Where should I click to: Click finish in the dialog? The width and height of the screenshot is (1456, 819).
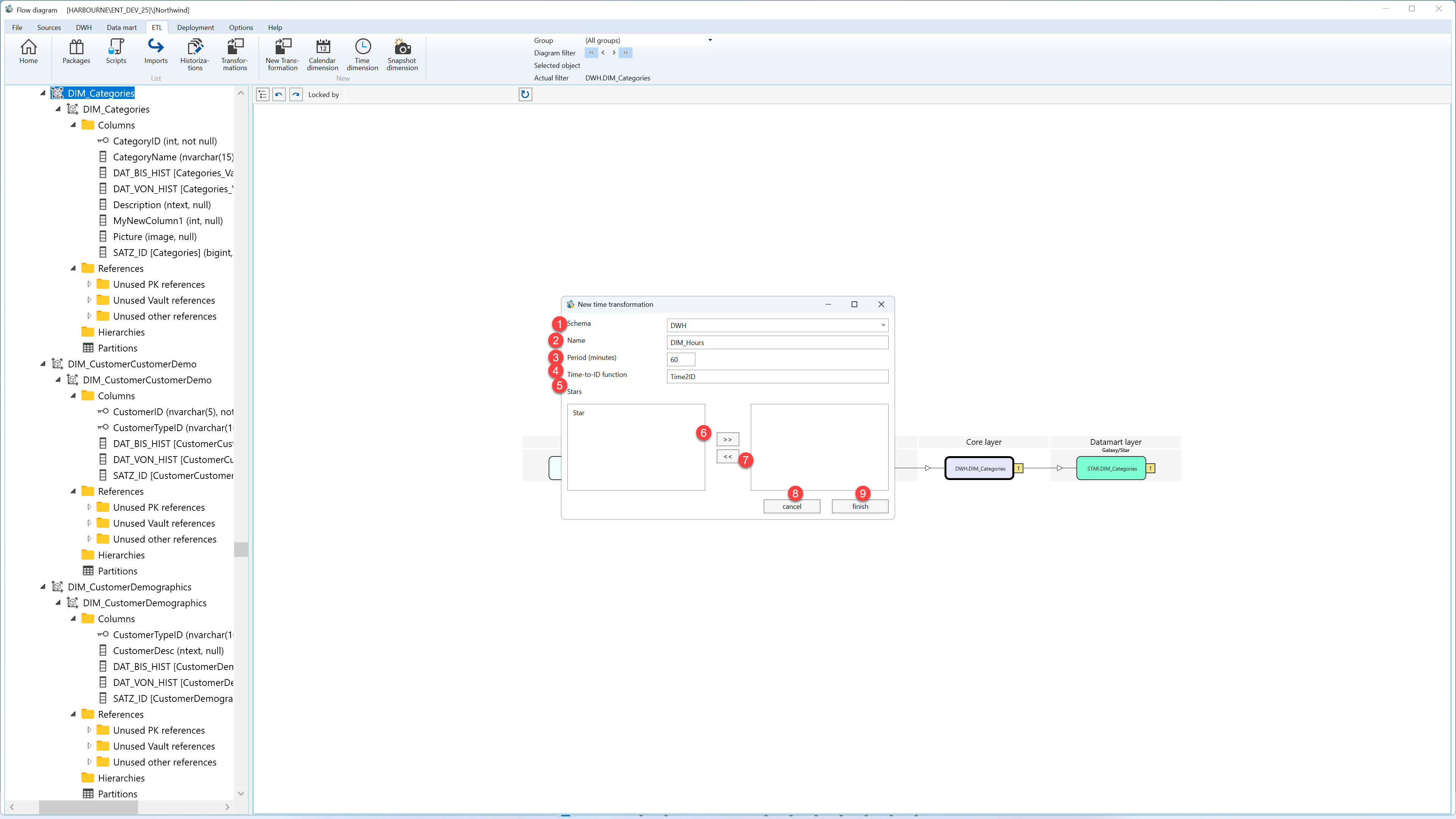pyautogui.click(x=860, y=507)
